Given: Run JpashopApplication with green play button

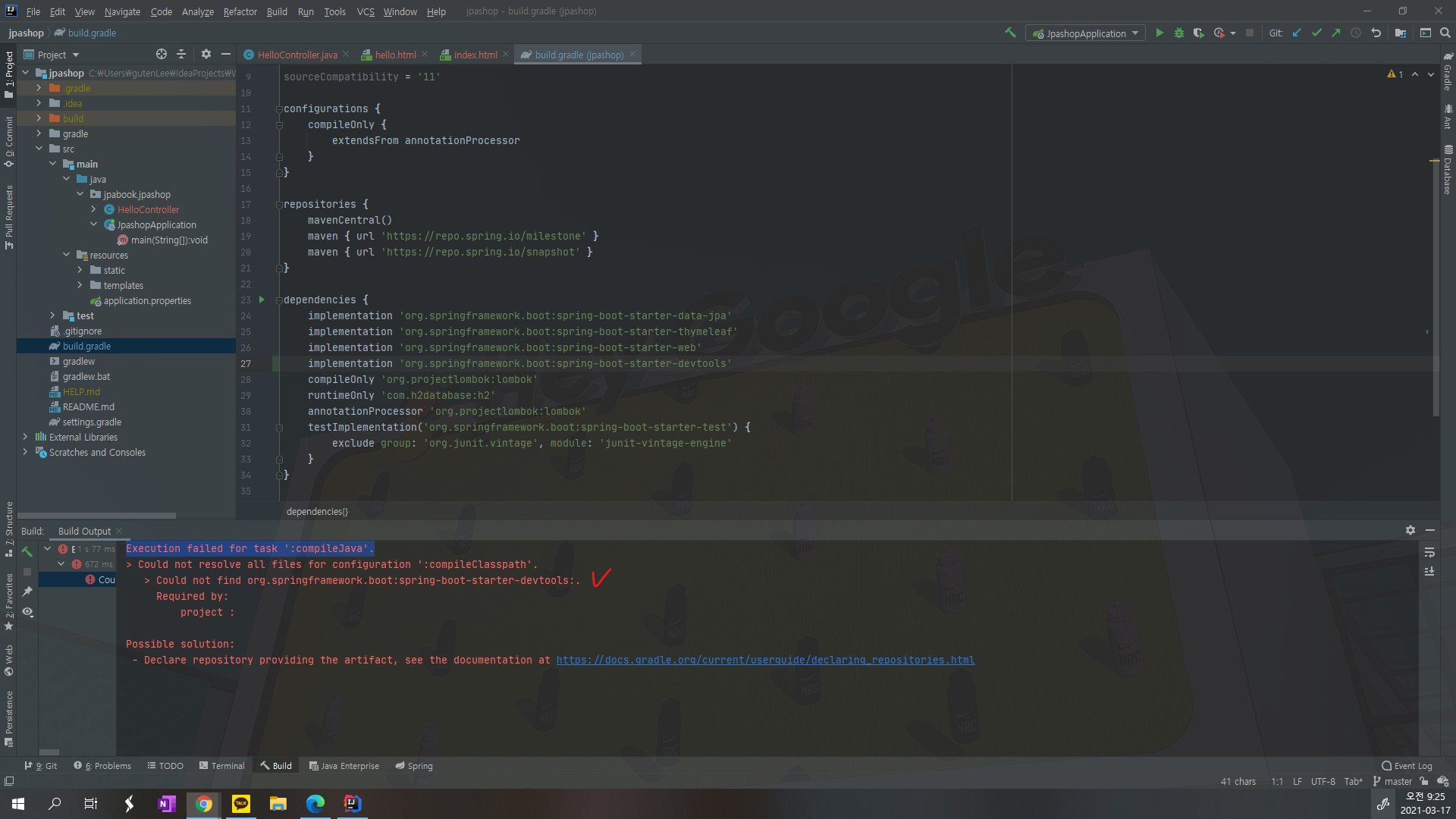Looking at the screenshot, I should [1159, 33].
